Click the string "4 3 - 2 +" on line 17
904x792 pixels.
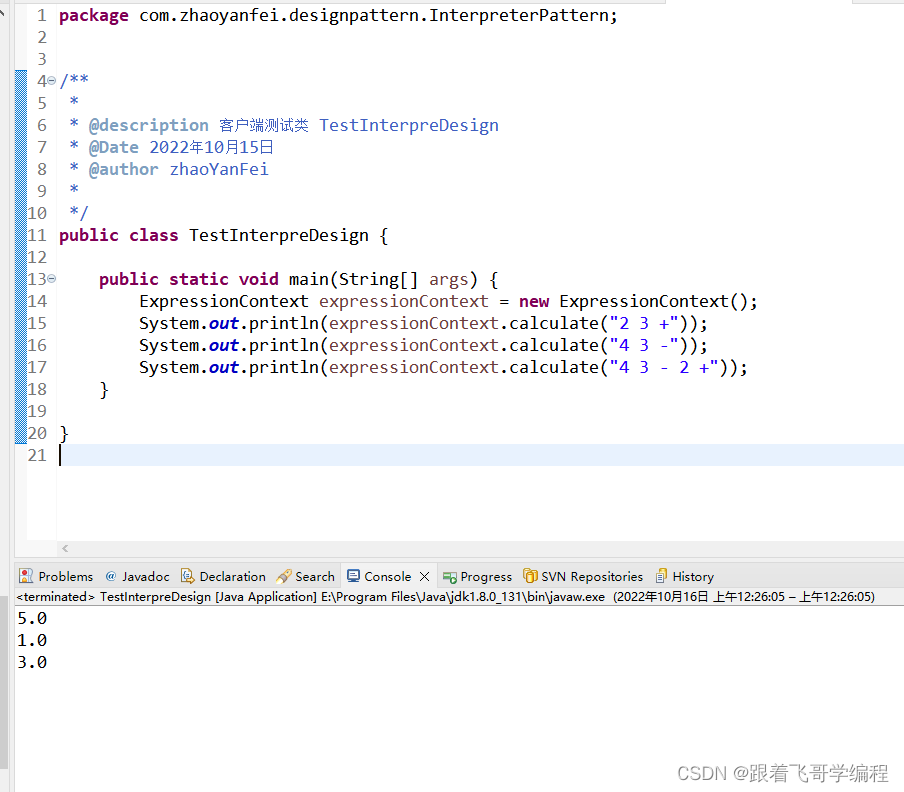(x=664, y=367)
